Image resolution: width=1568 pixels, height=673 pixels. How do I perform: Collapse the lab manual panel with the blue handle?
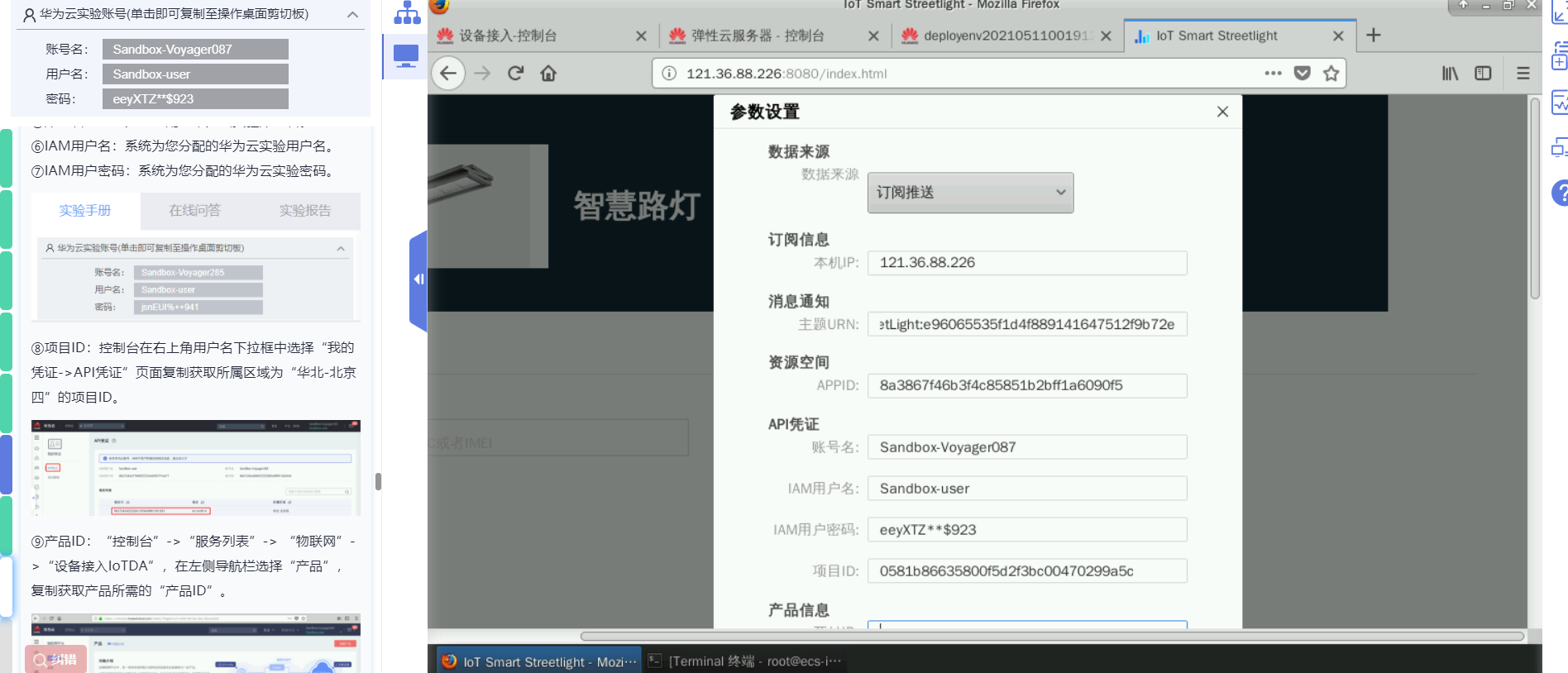point(418,279)
